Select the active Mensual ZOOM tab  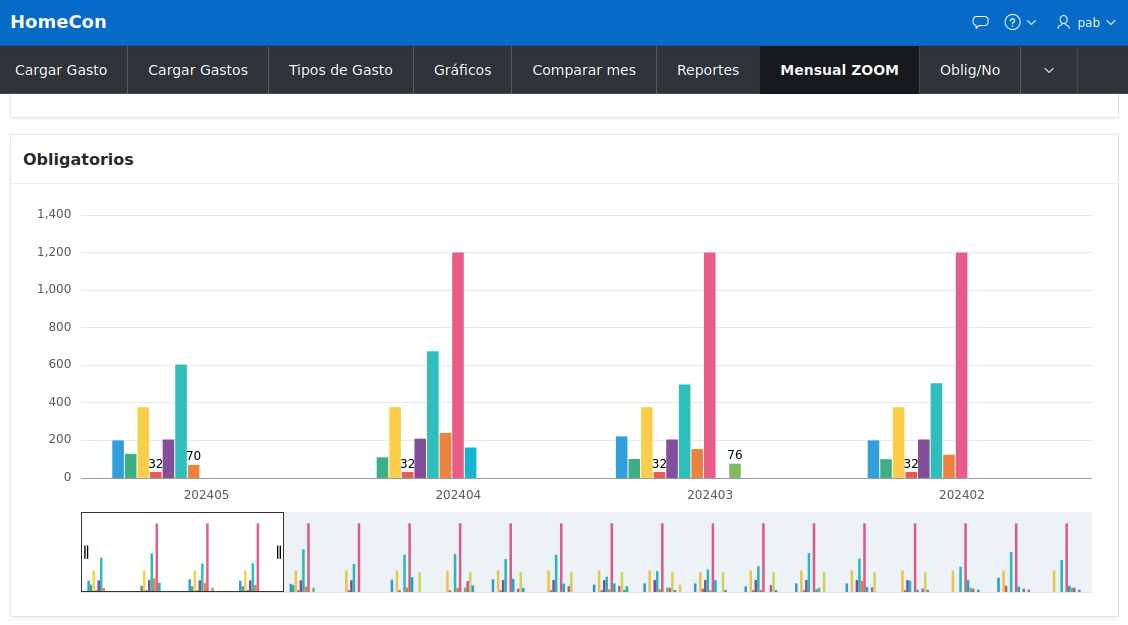(839, 70)
